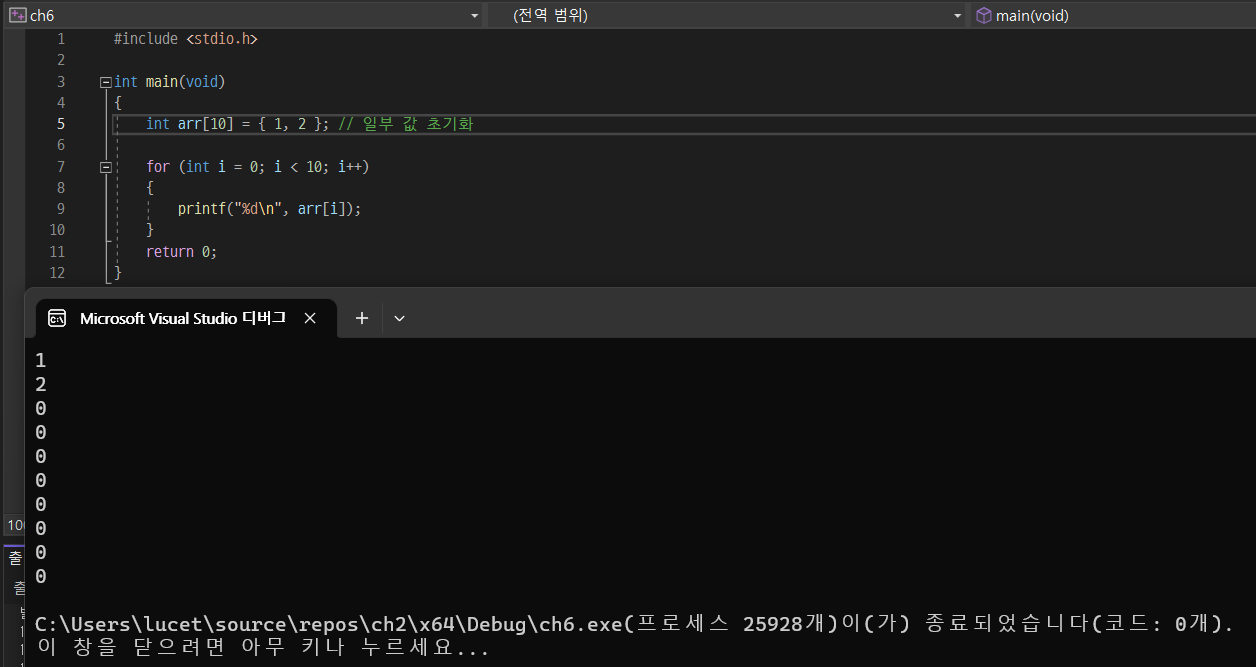Viewport: 1256px width, 667px height.
Task: Click the main(void) cube icon
Action: [x=984, y=16]
